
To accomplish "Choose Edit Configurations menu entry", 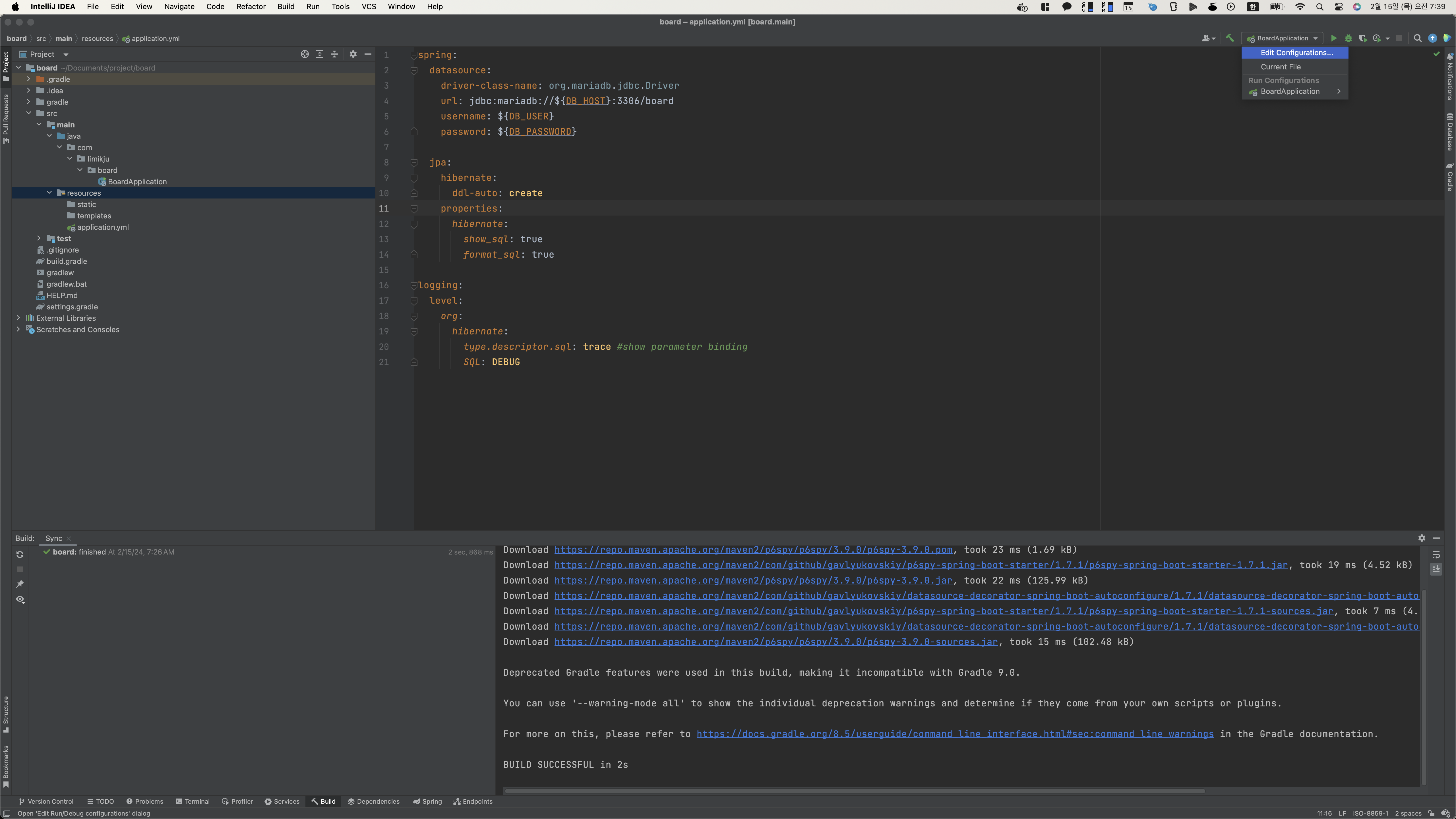I will [1296, 53].
